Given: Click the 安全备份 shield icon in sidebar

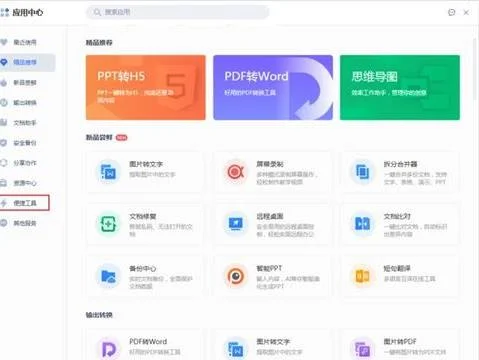Looking at the screenshot, I should [4, 143].
